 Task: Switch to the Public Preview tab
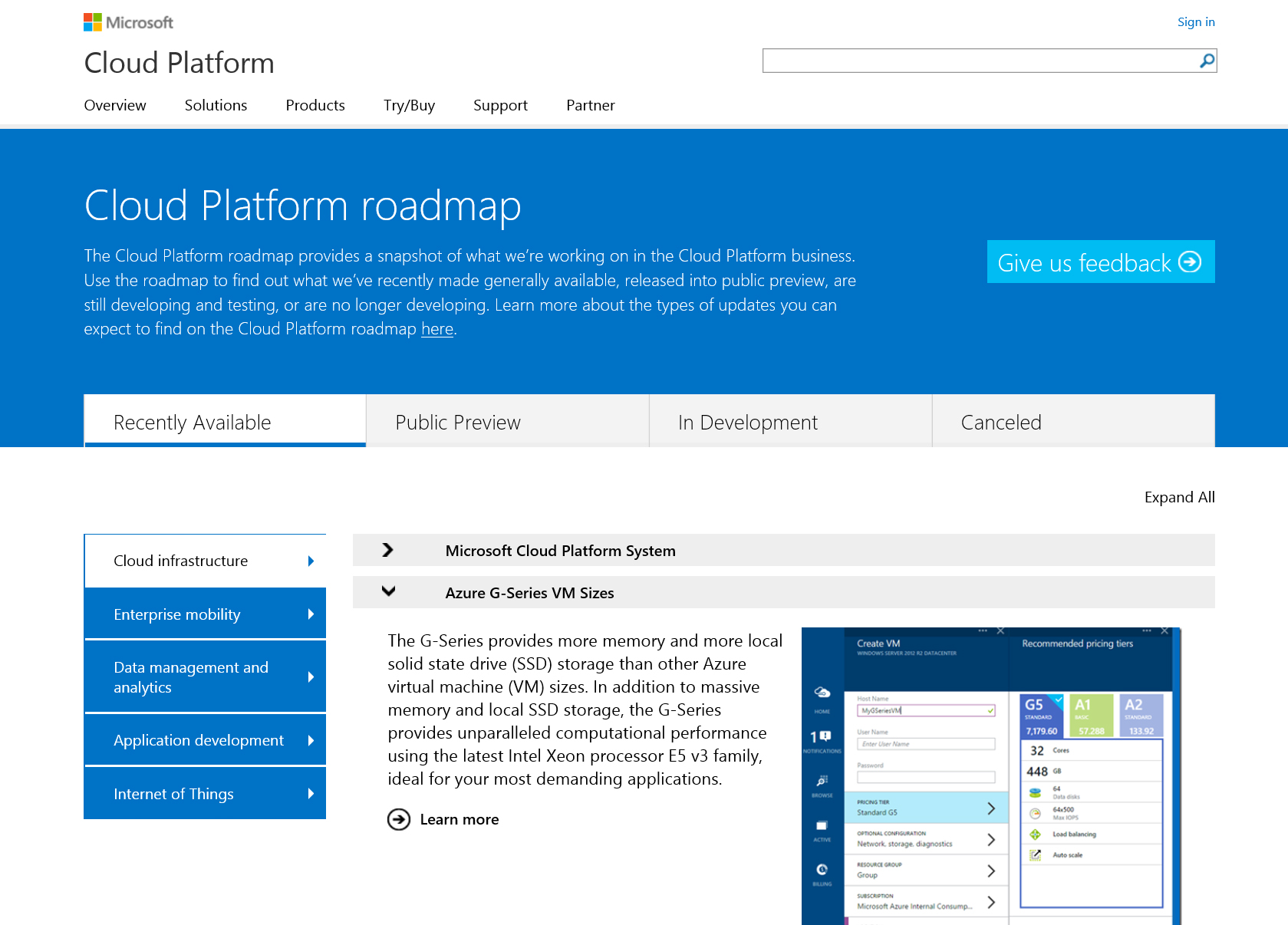point(507,421)
